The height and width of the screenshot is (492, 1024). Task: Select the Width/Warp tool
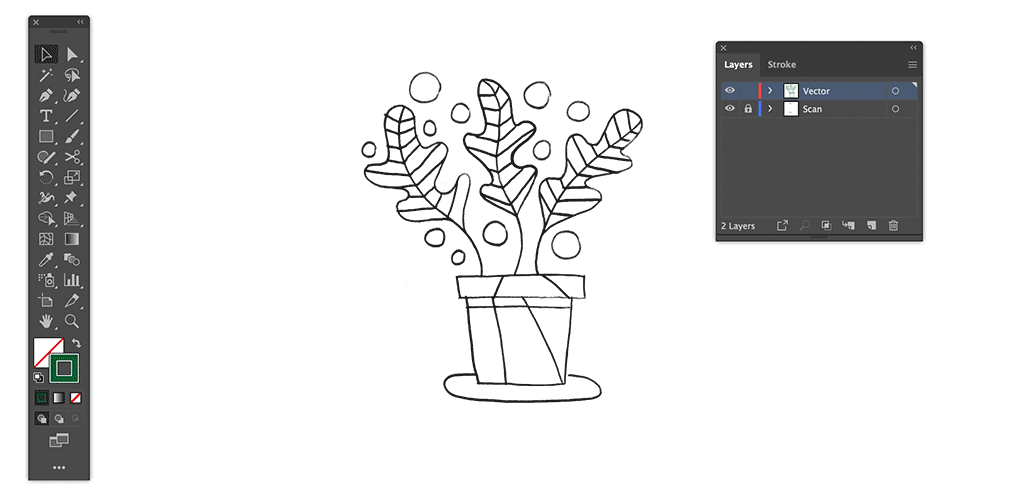(46, 197)
